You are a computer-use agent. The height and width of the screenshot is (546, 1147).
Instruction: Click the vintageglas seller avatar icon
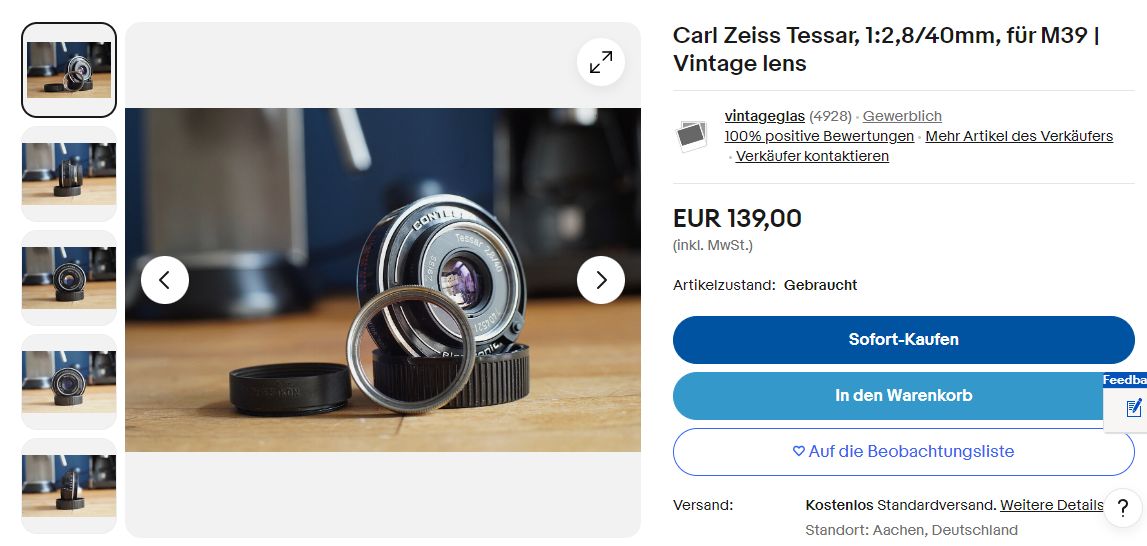tap(692, 136)
